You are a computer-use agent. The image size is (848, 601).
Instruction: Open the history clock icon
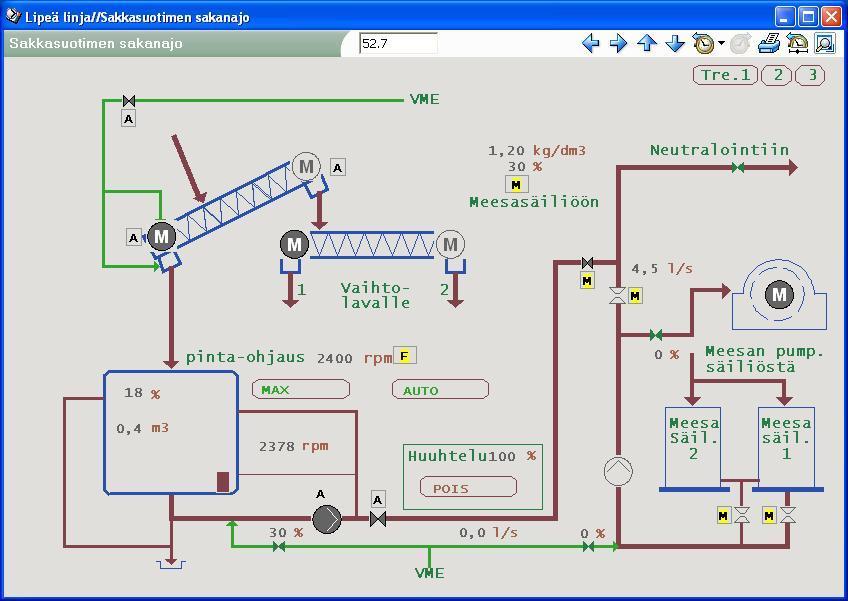tap(703, 43)
